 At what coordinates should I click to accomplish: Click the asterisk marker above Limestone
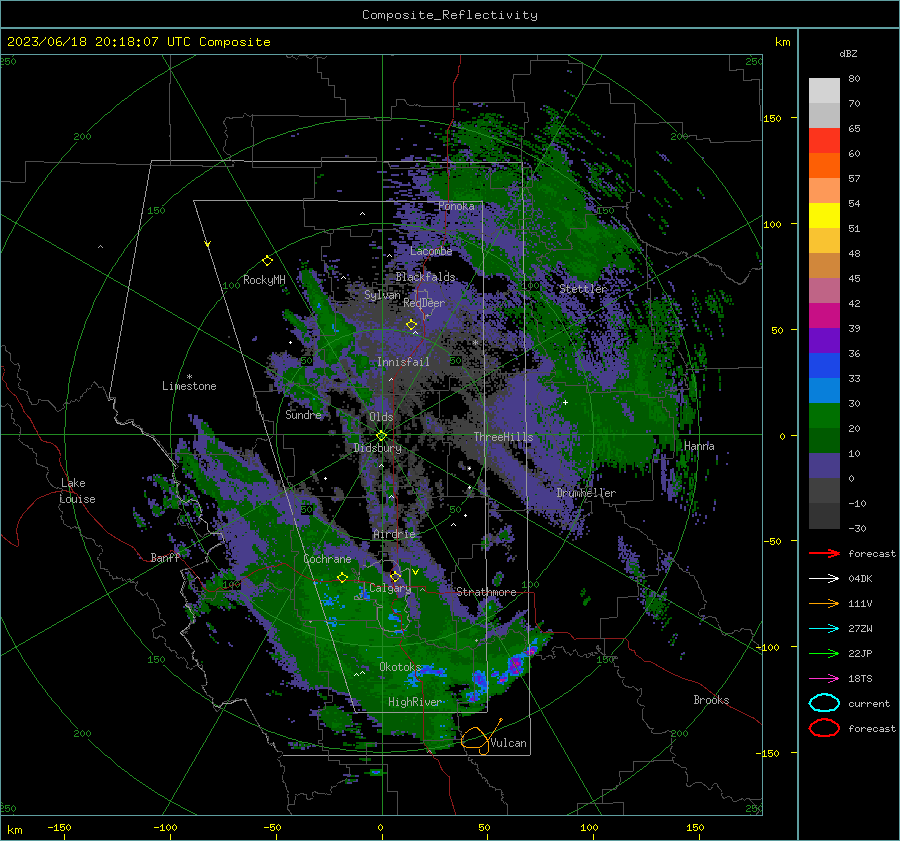click(x=189, y=377)
